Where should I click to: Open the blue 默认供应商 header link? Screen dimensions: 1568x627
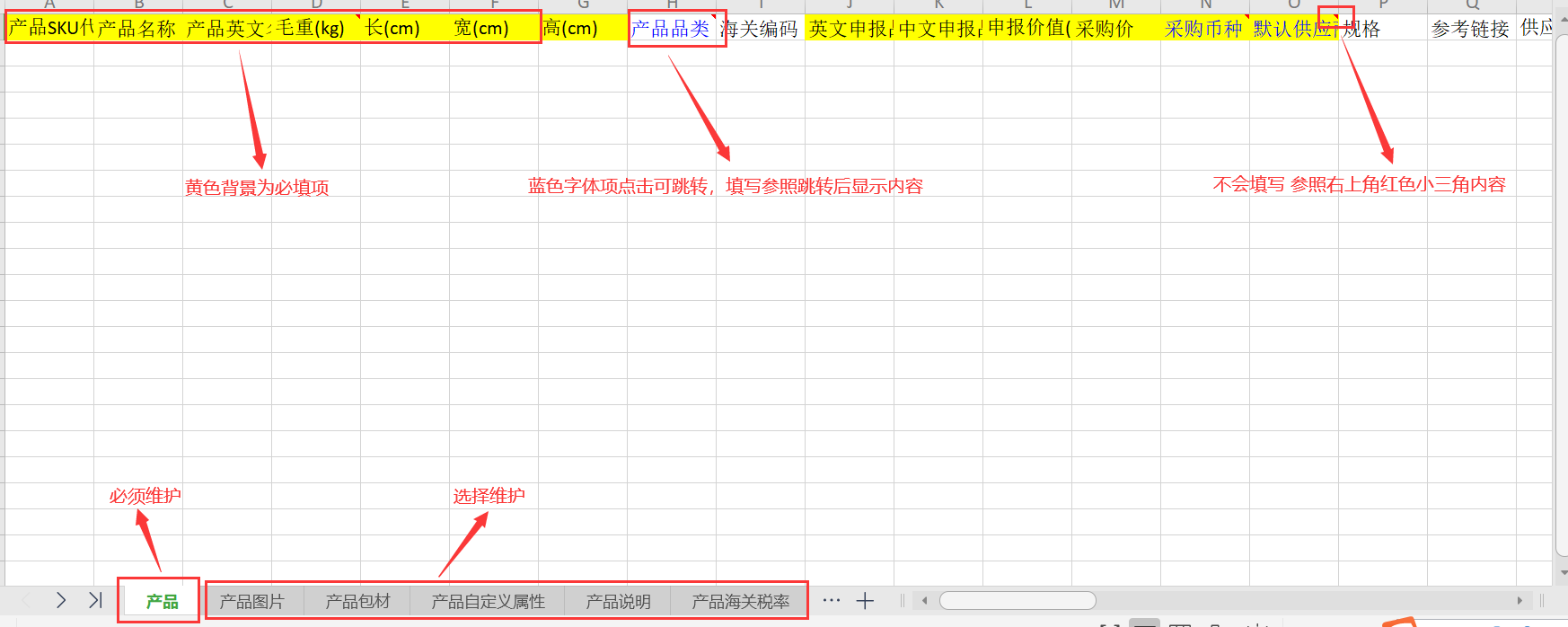1292,29
